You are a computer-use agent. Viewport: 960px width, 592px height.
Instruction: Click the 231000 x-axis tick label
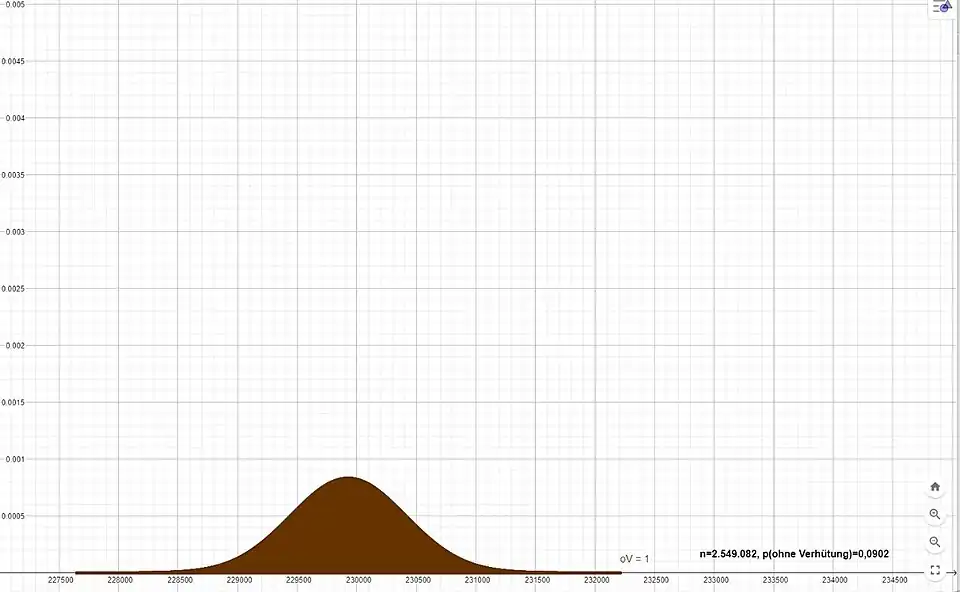(x=478, y=581)
